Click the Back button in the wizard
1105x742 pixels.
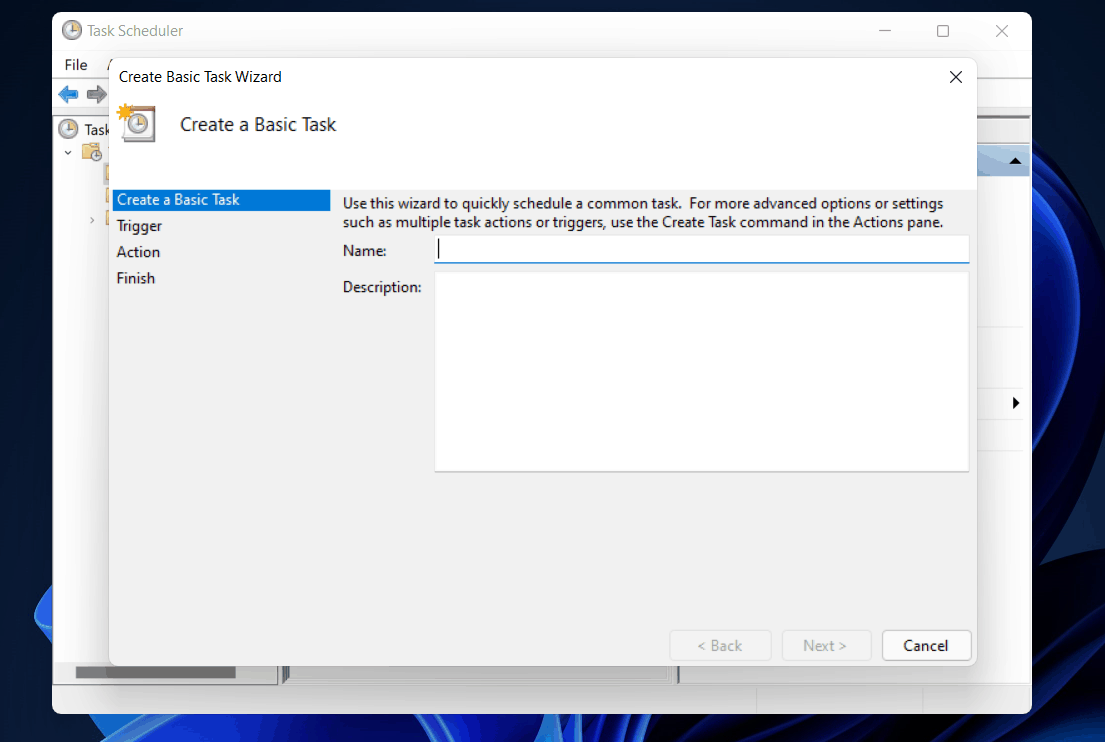(x=720, y=645)
